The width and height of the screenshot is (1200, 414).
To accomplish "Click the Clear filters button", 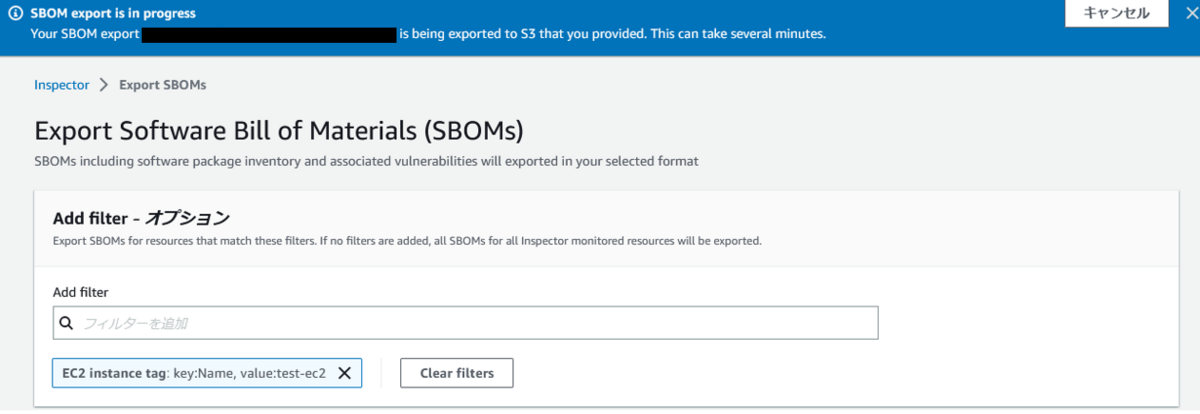I will pos(456,373).
